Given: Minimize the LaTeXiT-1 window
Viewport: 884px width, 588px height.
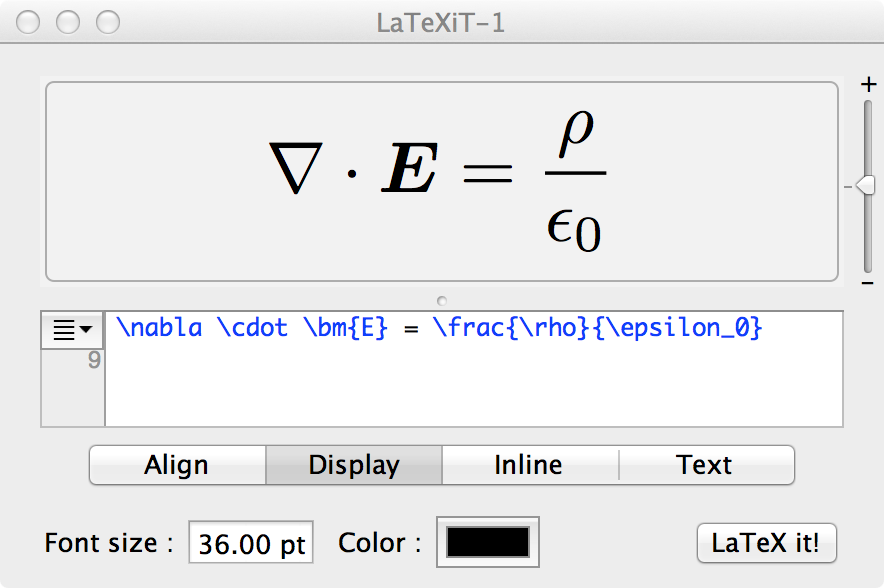Looking at the screenshot, I should pyautogui.click(x=68, y=22).
